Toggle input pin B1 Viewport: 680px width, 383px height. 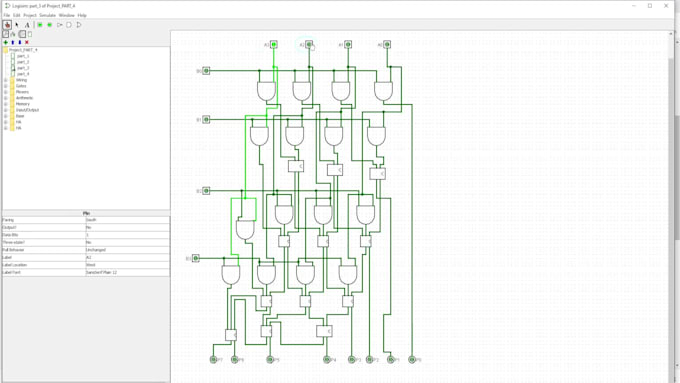tap(206, 119)
